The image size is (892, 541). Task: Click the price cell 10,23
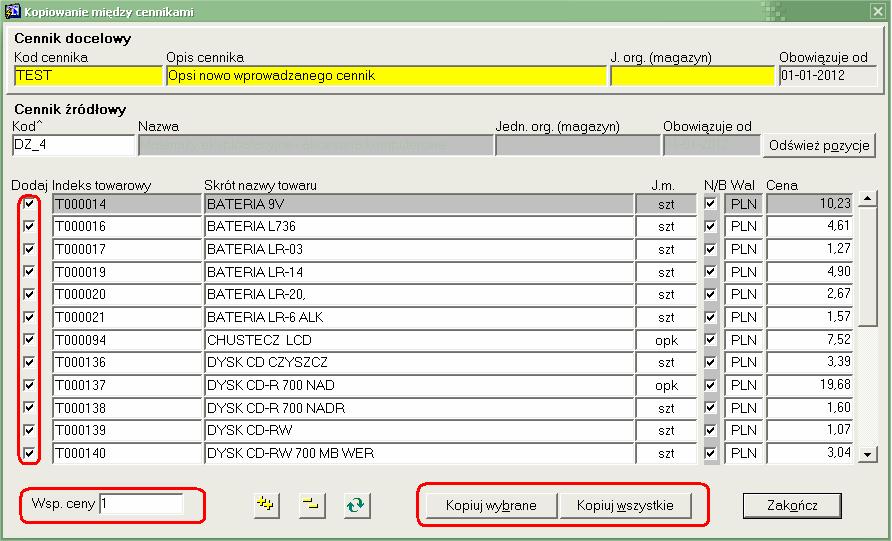pos(810,204)
